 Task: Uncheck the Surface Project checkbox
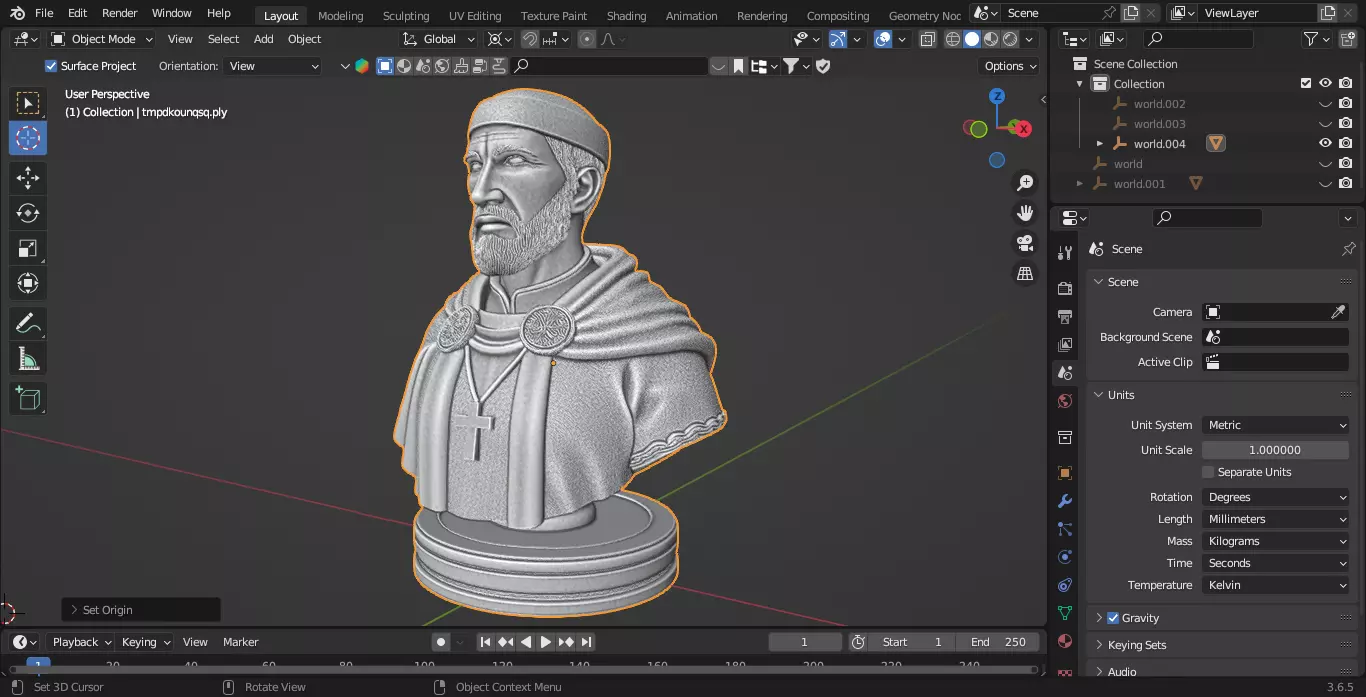click(x=52, y=66)
